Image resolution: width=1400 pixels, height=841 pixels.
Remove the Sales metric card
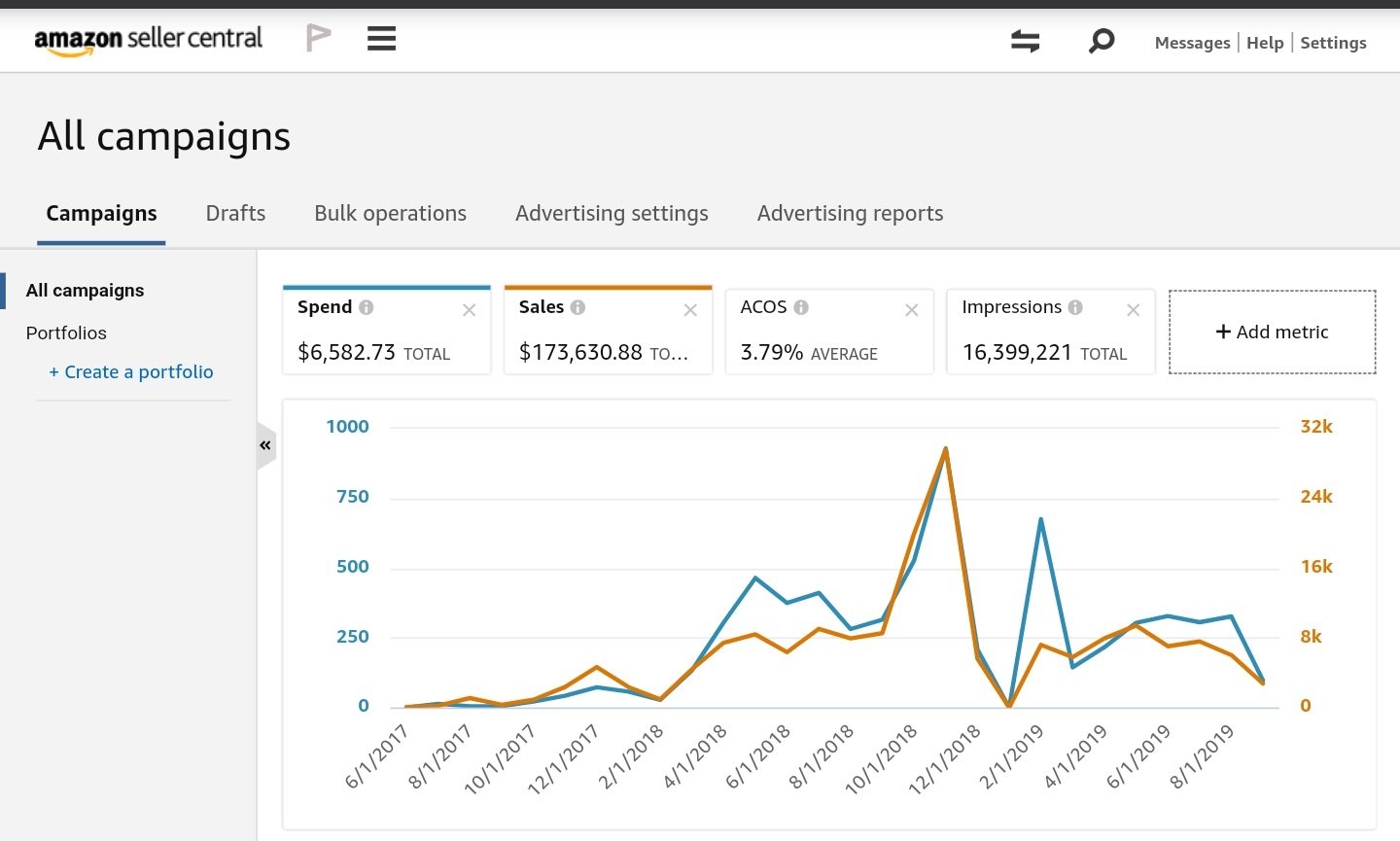[x=690, y=310]
